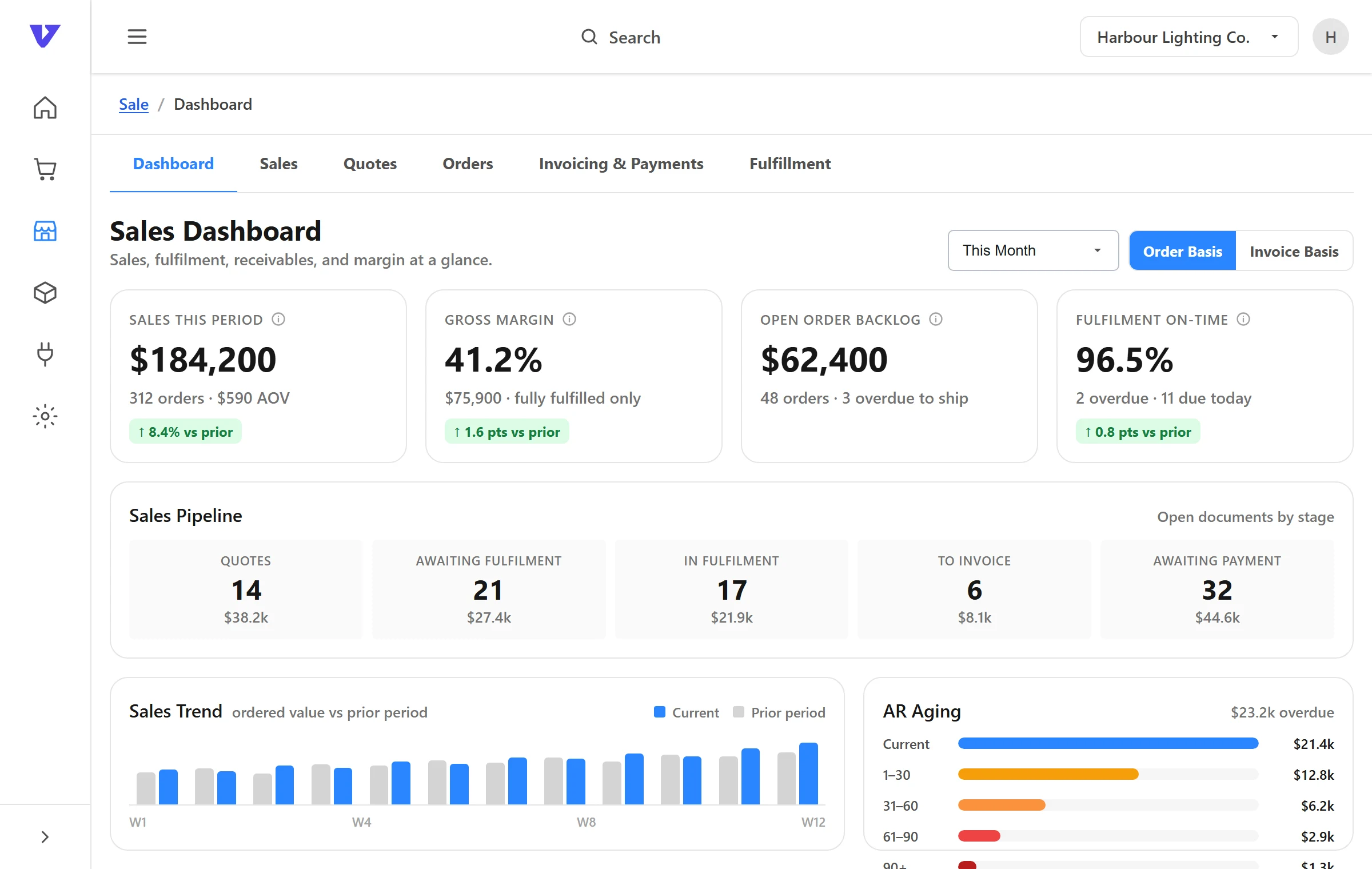Open the box inventory sidebar icon

click(x=45, y=293)
